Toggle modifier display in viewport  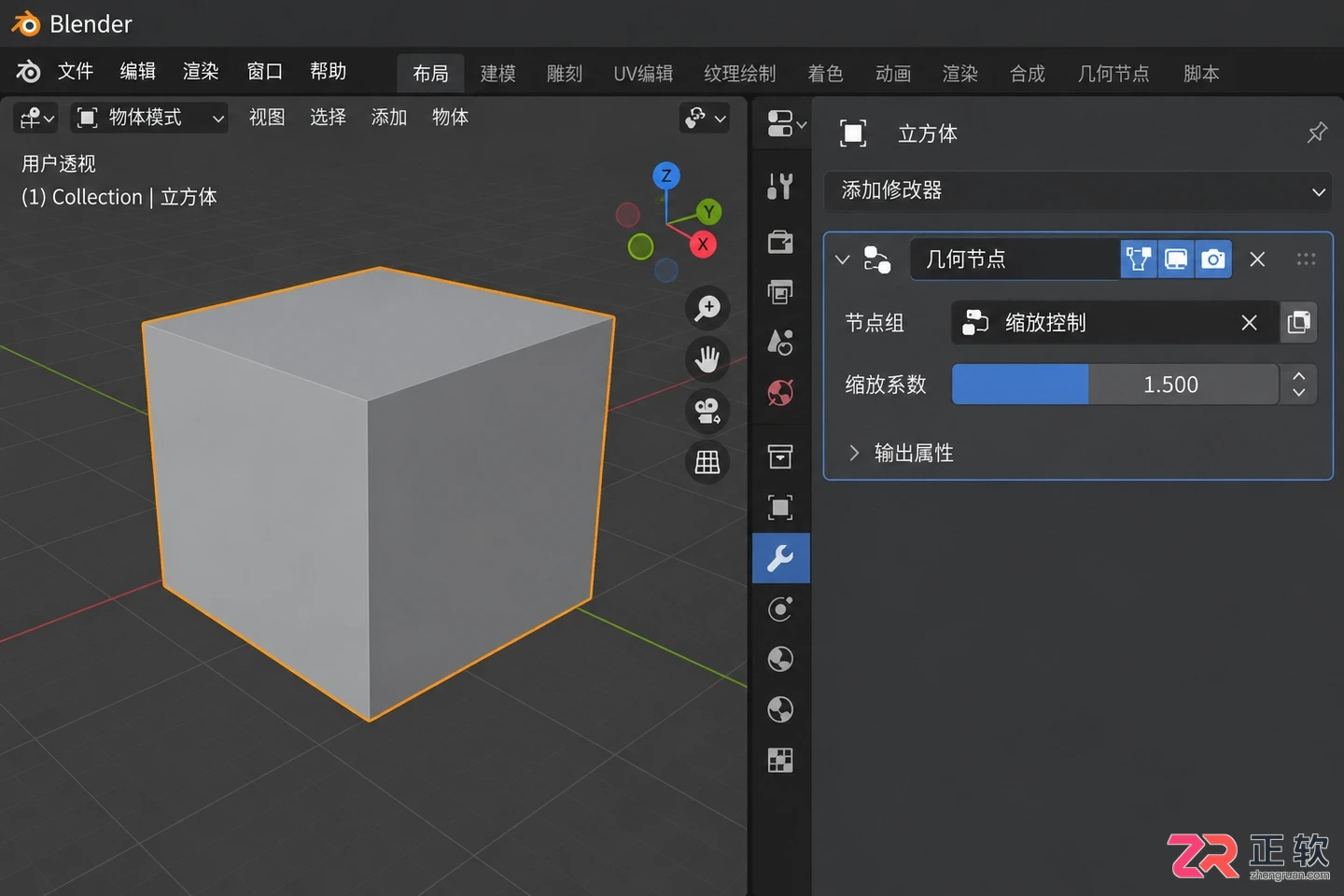(1176, 259)
